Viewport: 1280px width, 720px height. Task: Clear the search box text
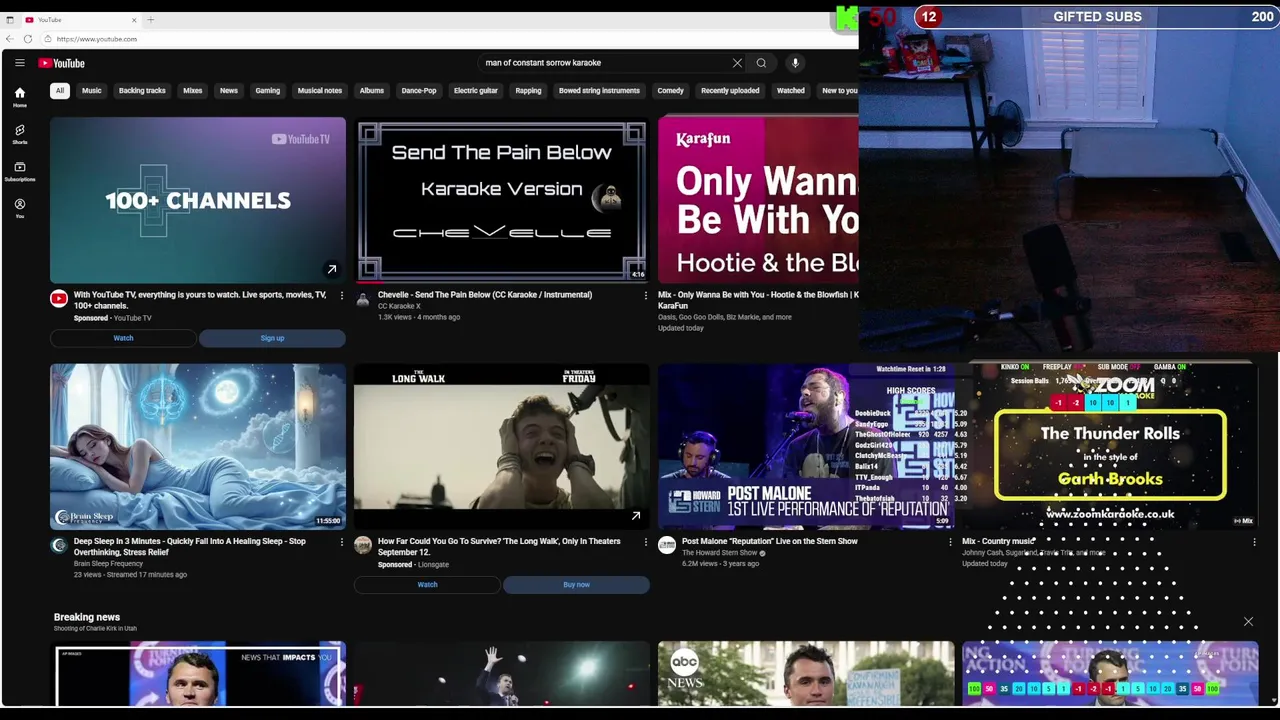point(737,63)
